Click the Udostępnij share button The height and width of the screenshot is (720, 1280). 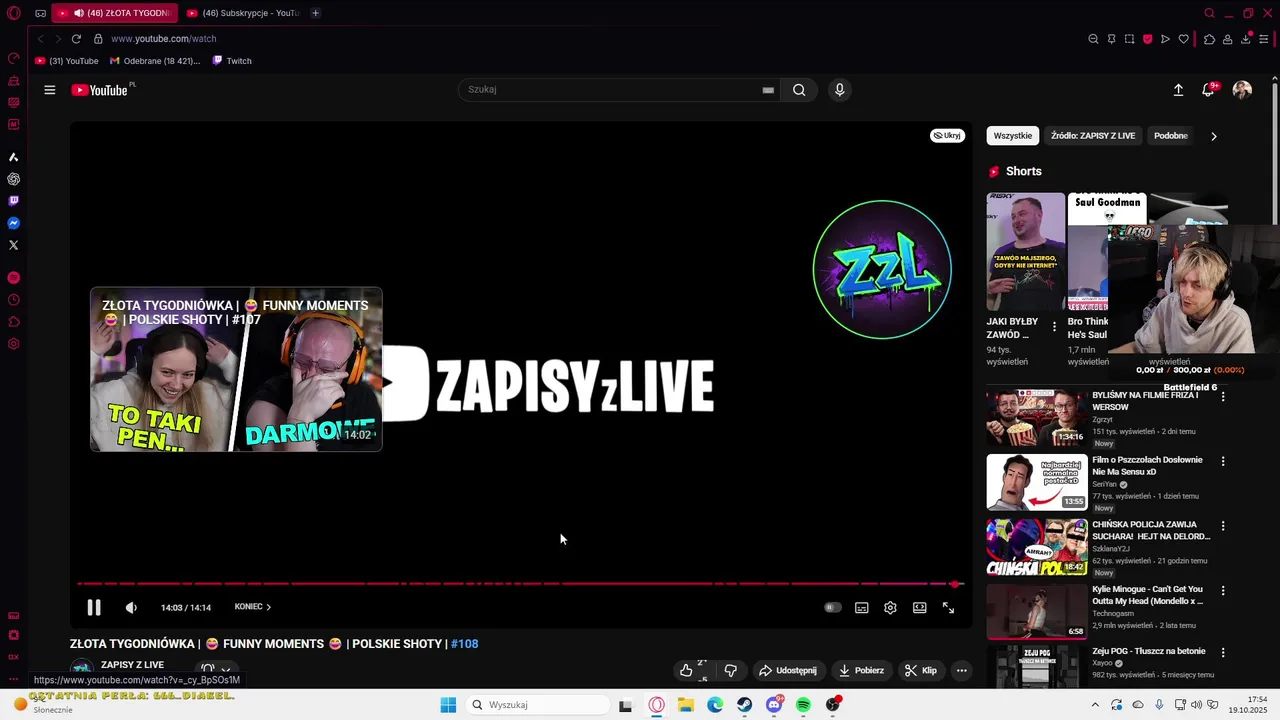tap(788, 670)
